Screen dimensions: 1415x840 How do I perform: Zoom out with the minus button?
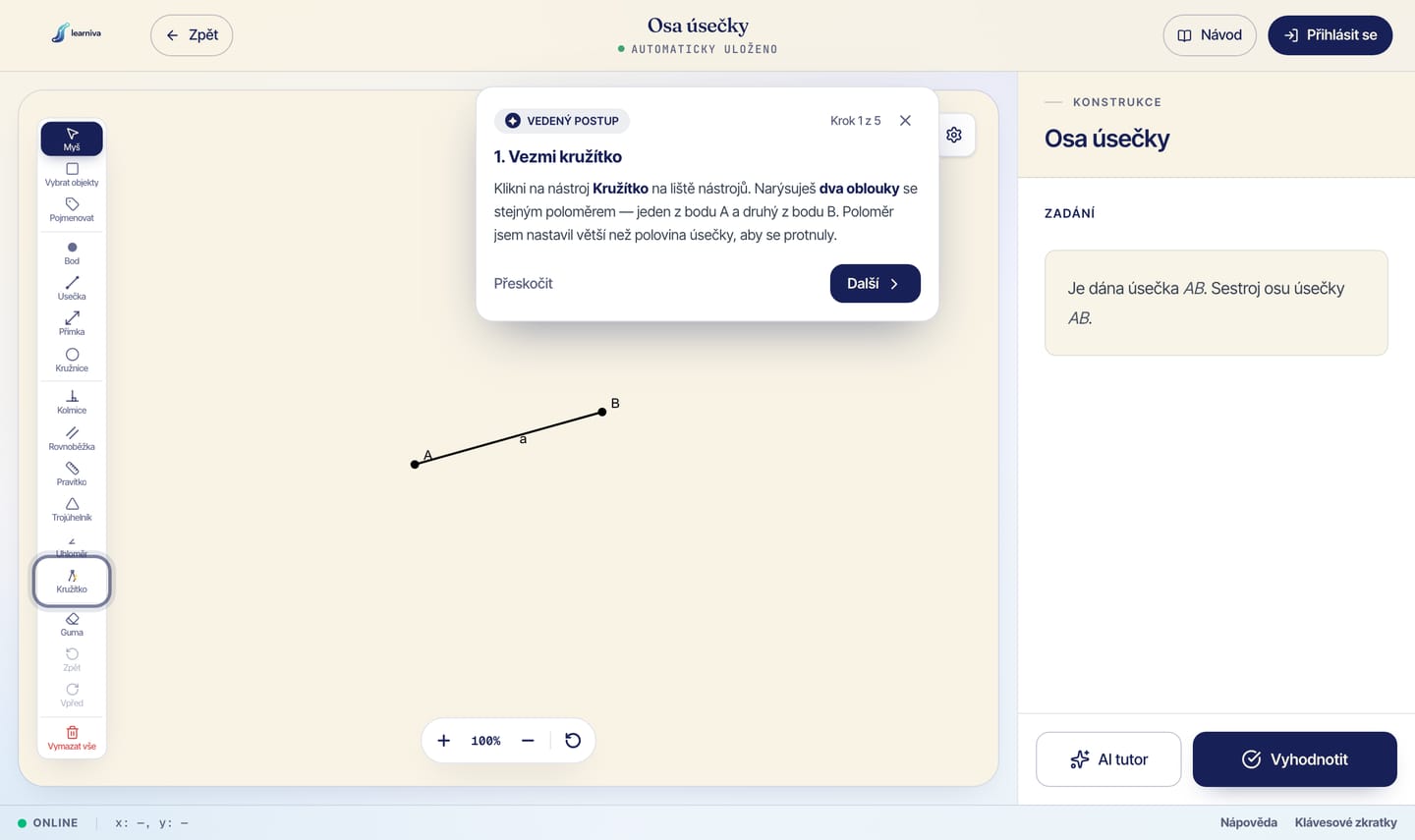click(528, 741)
